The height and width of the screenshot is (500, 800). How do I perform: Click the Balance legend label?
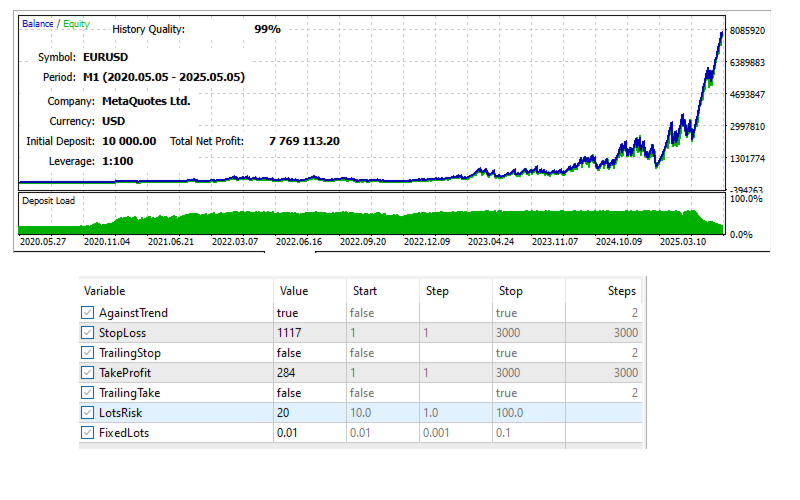click(x=38, y=23)
